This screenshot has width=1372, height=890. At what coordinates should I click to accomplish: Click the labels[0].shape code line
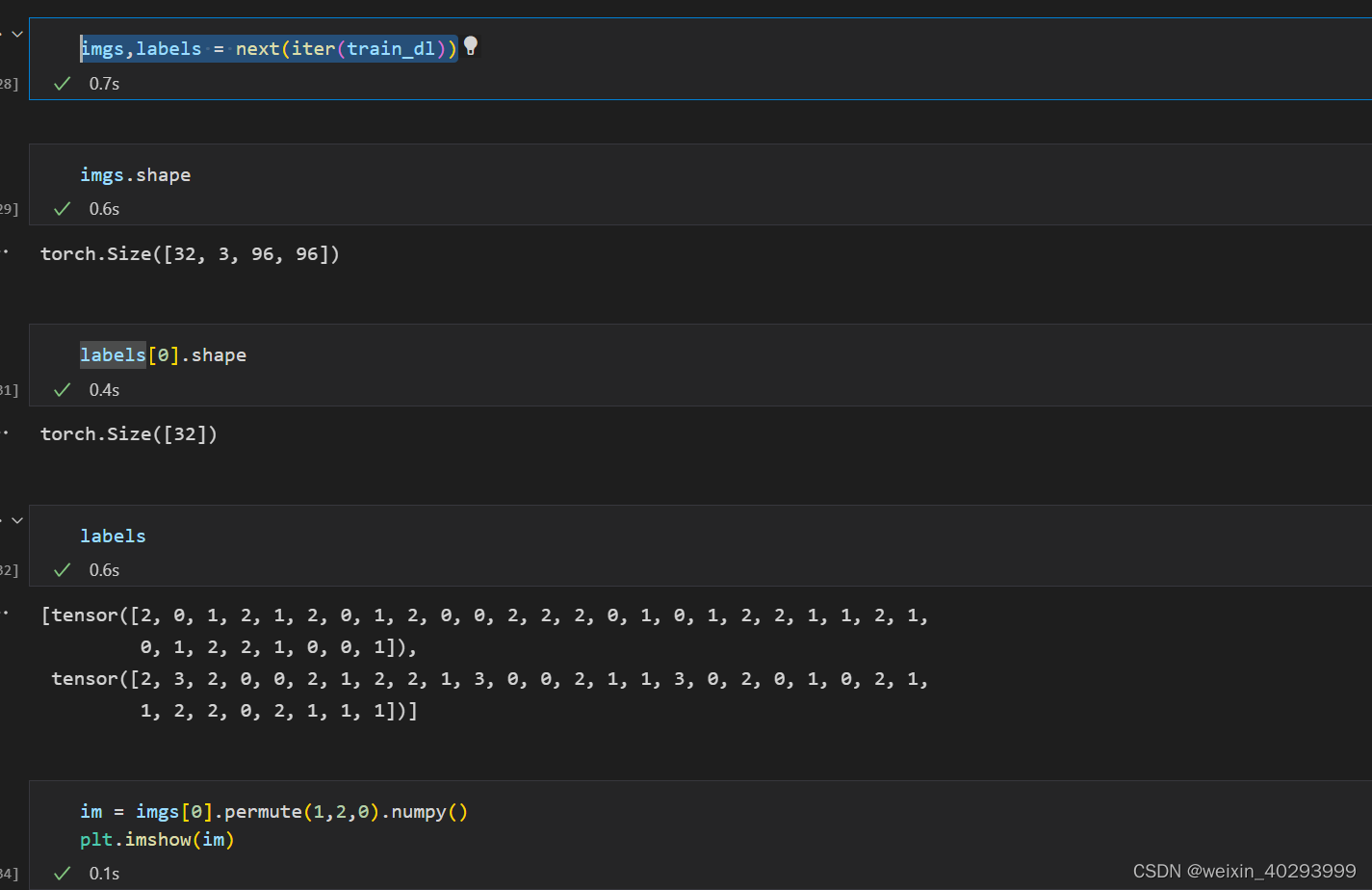click(163, 354)
